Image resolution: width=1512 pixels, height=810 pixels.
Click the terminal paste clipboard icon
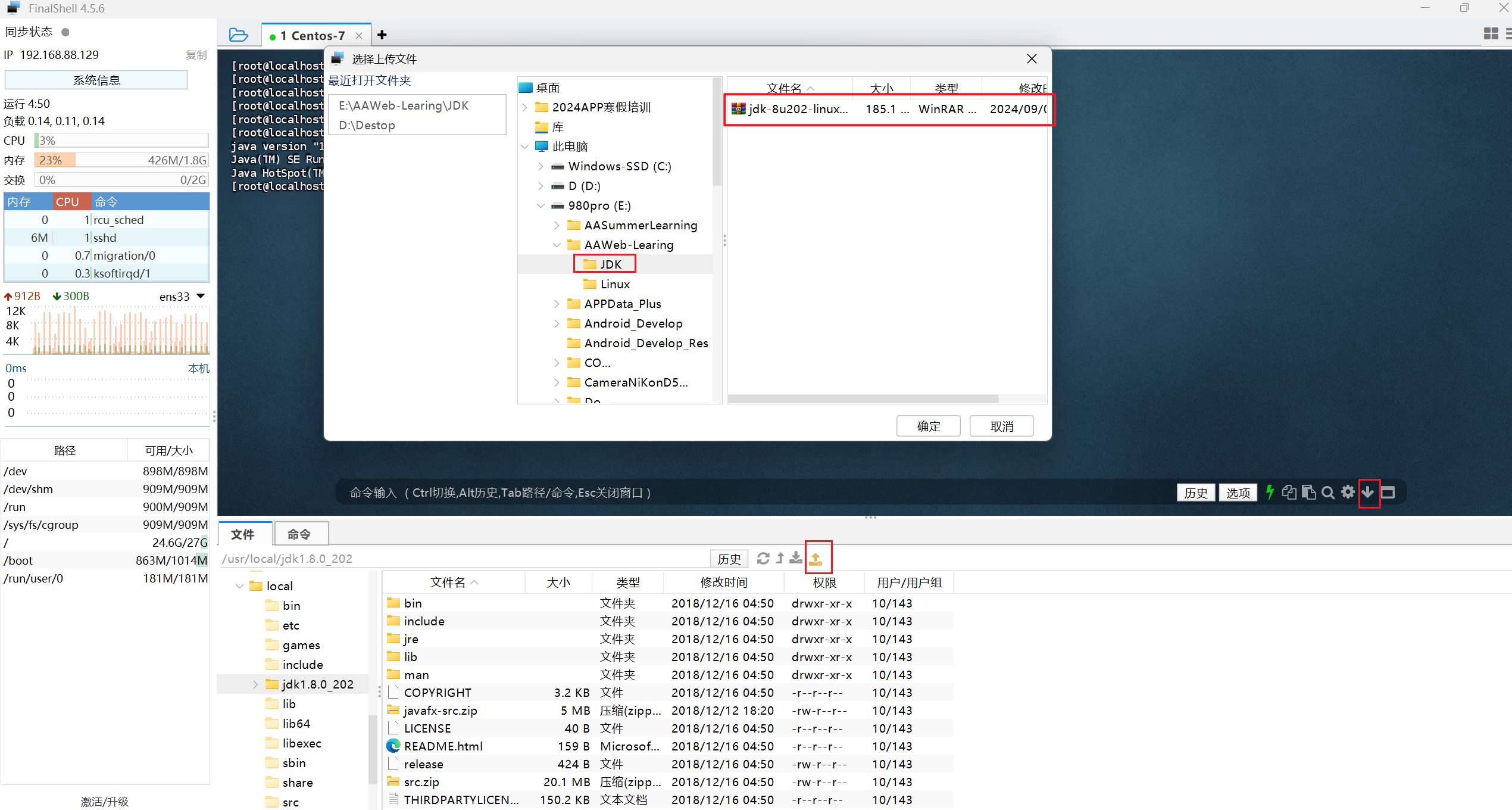click(x=1308, y=493)
